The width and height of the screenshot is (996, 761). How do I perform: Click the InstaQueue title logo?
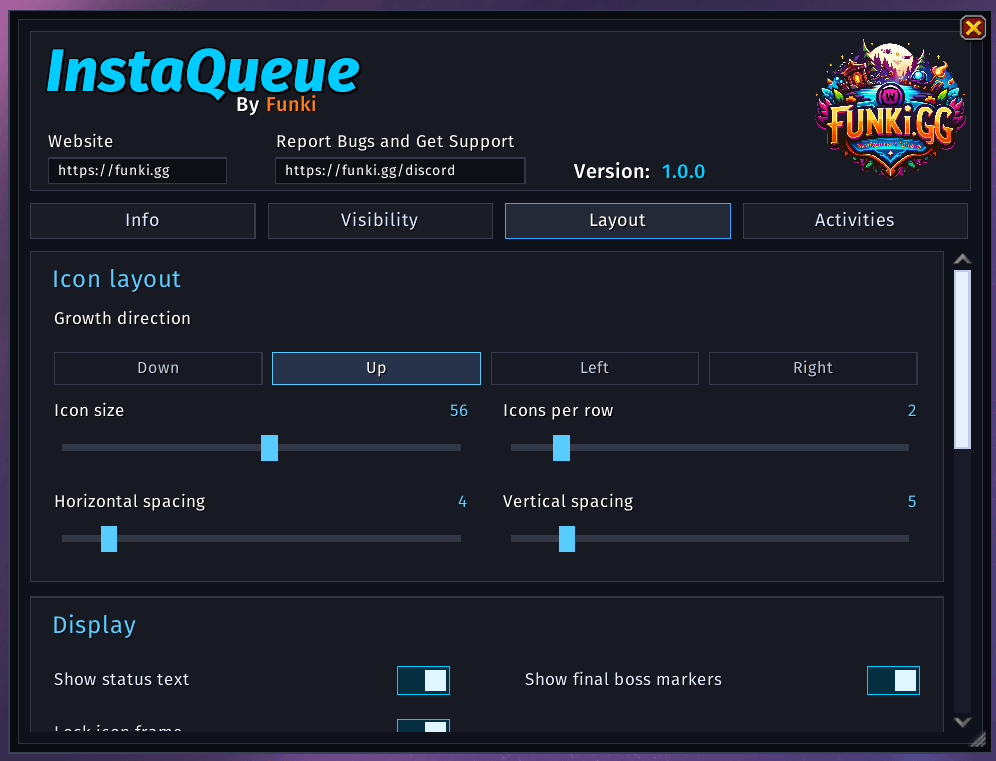(203, 73)
